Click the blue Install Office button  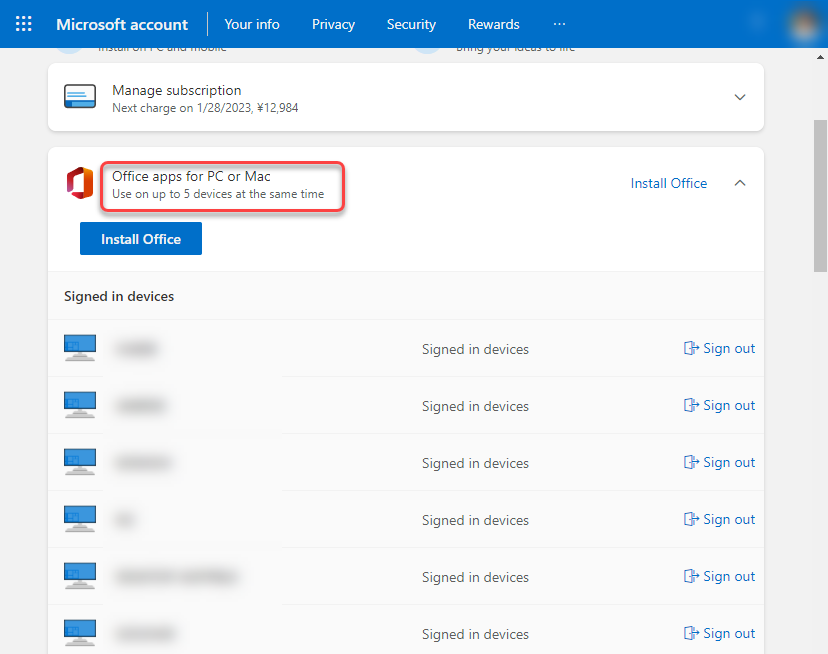141,238
